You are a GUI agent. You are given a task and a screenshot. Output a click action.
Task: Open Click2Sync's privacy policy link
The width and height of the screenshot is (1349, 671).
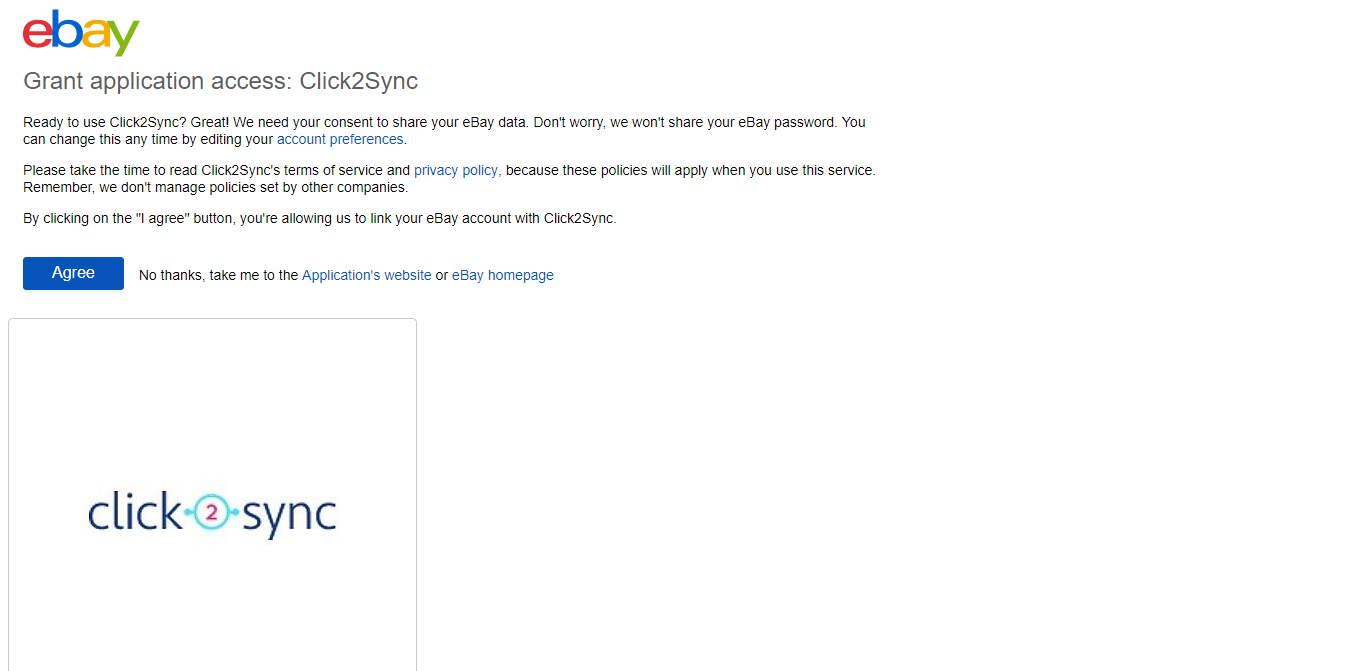(455, 170)
